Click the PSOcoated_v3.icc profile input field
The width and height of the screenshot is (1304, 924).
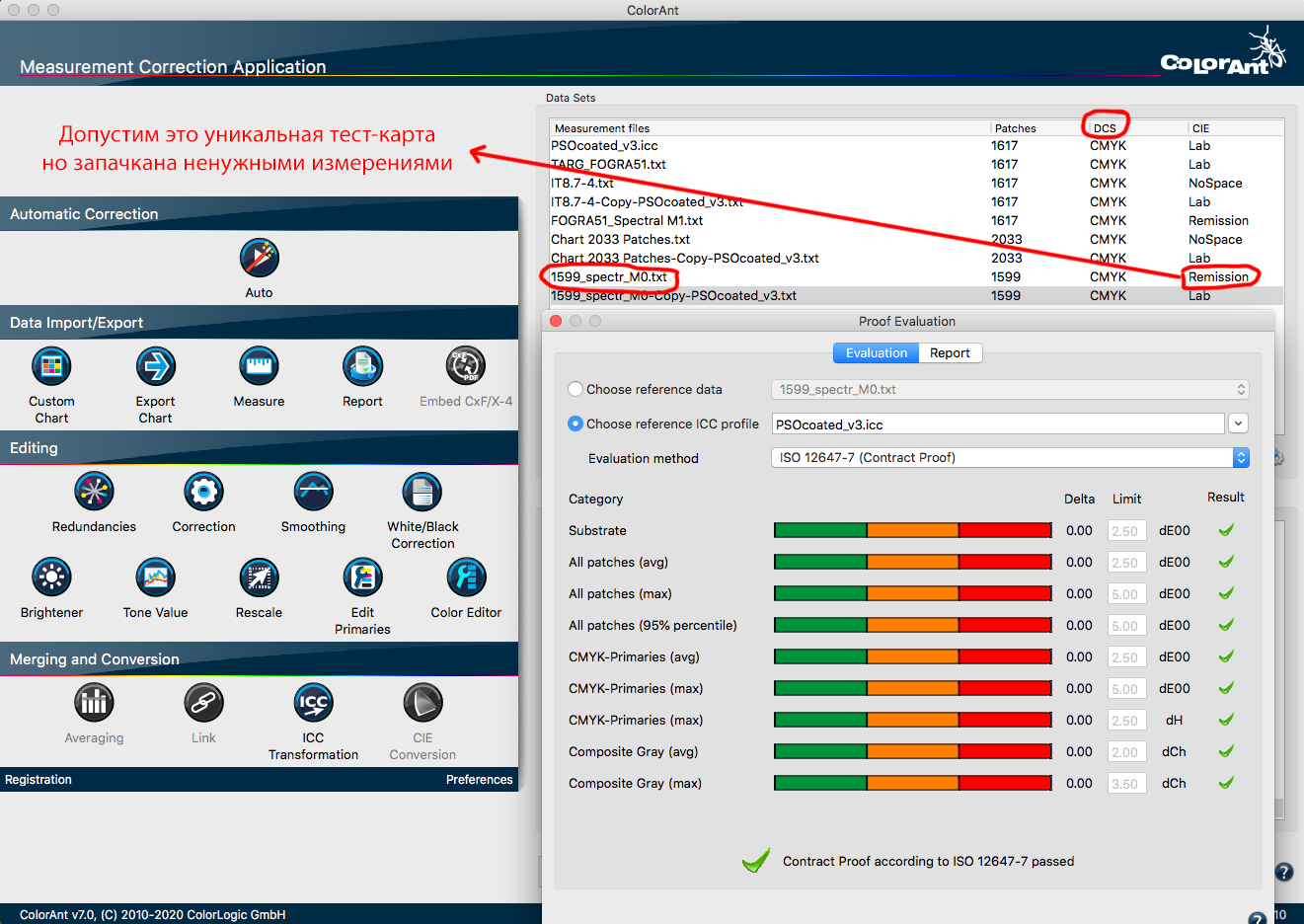pyautogui.click(x=998, y=424)
